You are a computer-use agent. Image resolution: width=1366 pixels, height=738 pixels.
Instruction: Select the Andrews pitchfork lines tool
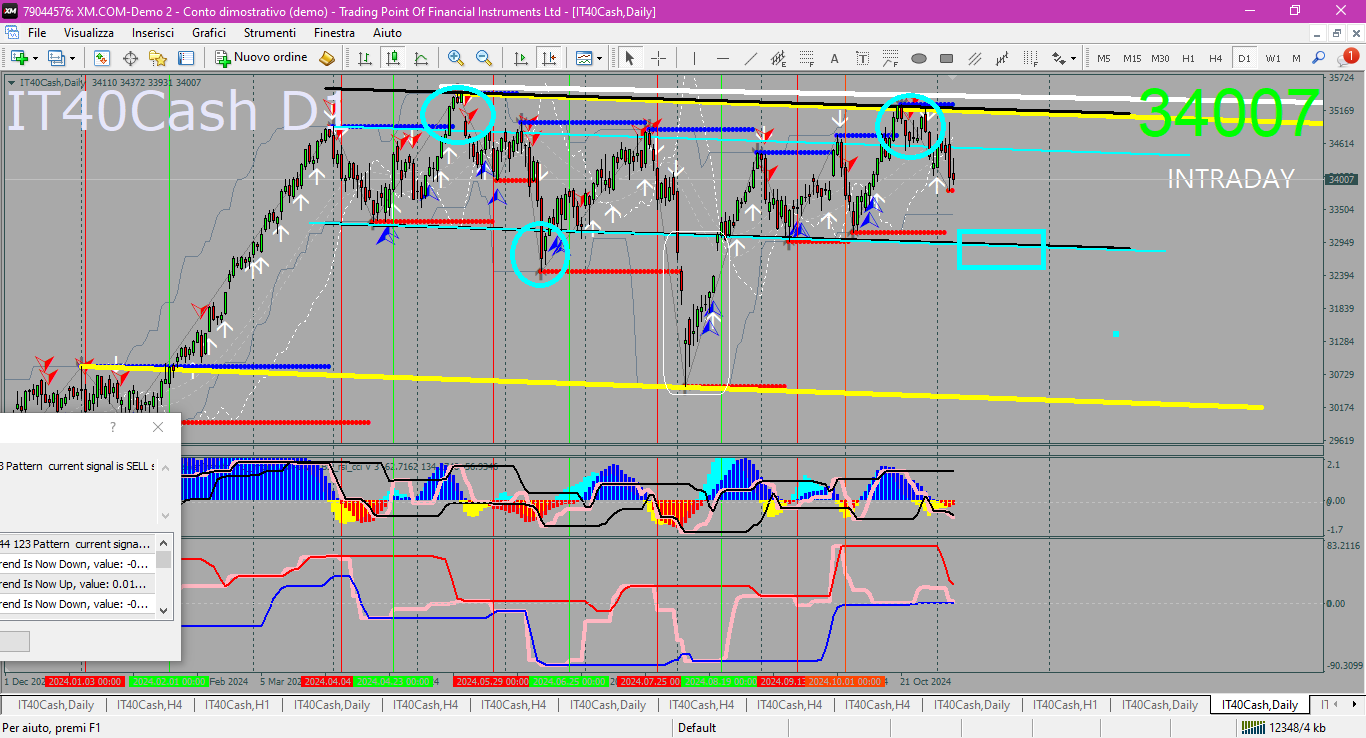pos(975,58)
